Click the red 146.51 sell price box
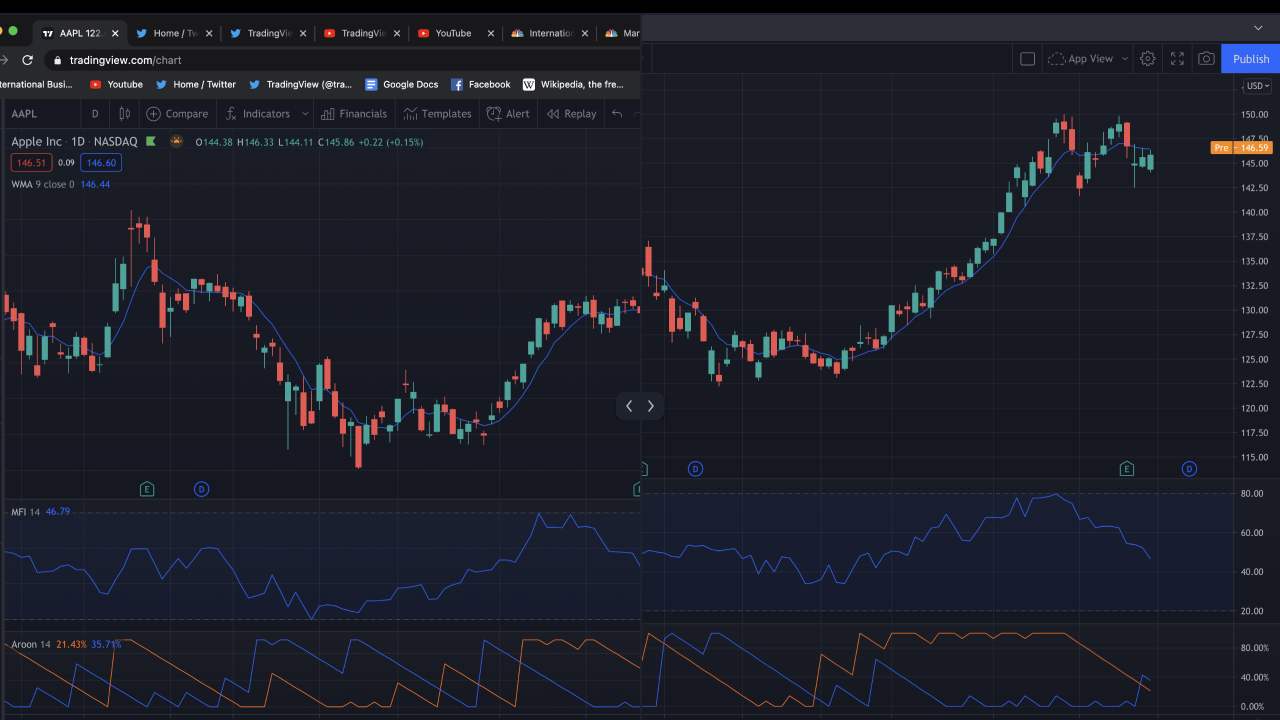The image size is (1280, 720). tap(31, 163)
